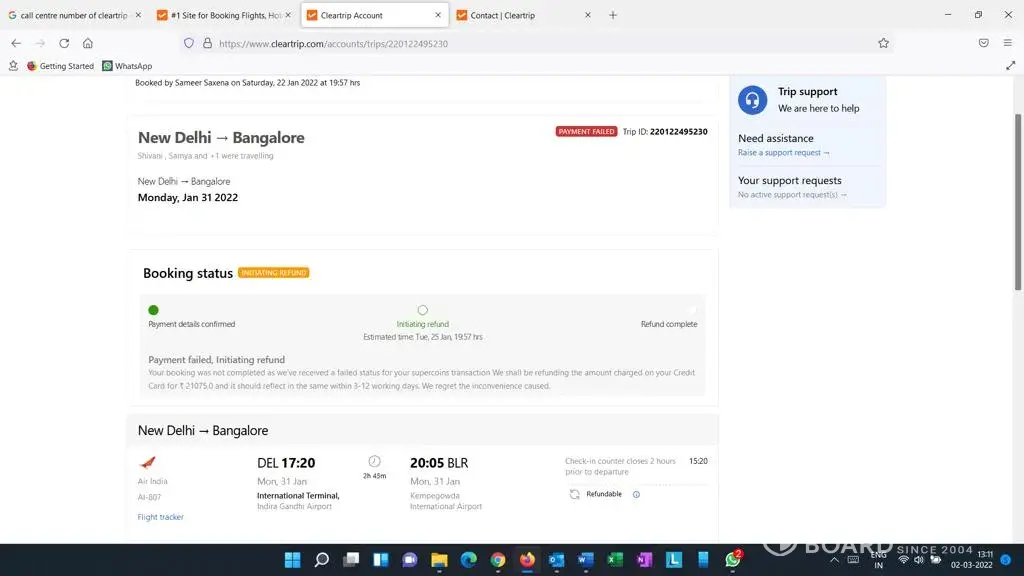1024x576 pixels.
Task: Select the Cleartrip Account tab
Action: point(374,15)
